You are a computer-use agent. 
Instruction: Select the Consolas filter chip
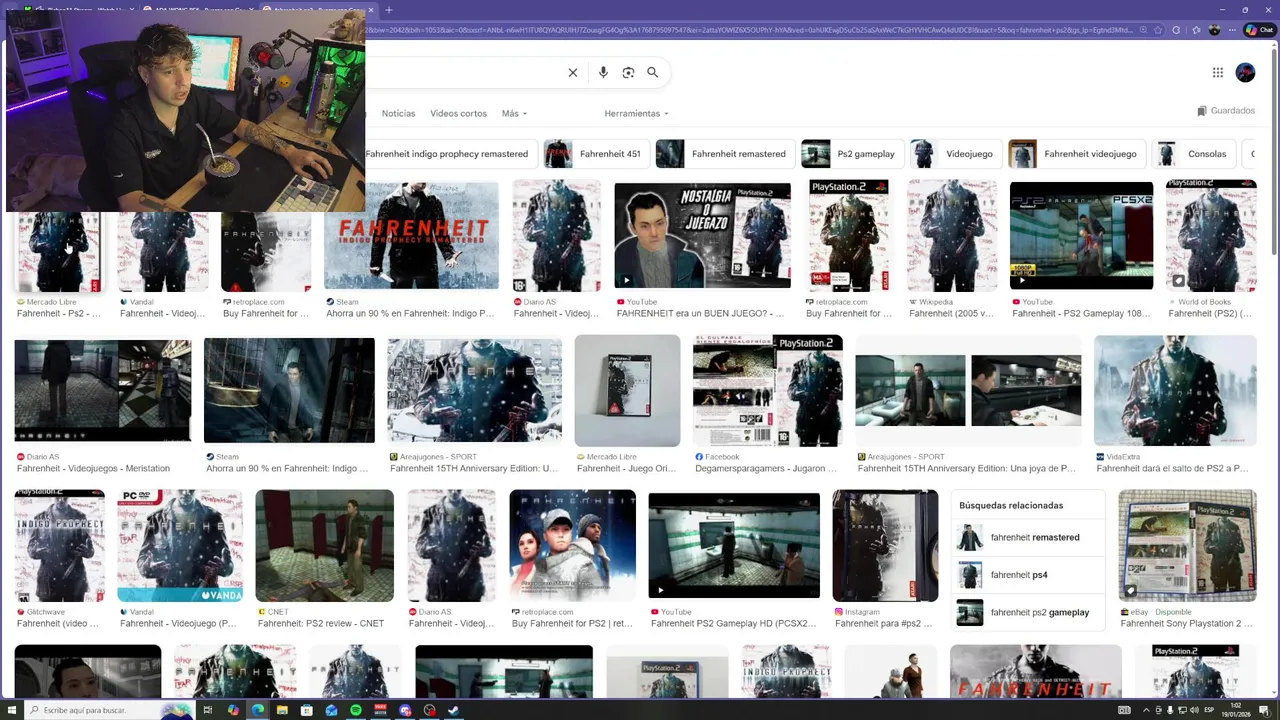click(x=1193, y=154)
